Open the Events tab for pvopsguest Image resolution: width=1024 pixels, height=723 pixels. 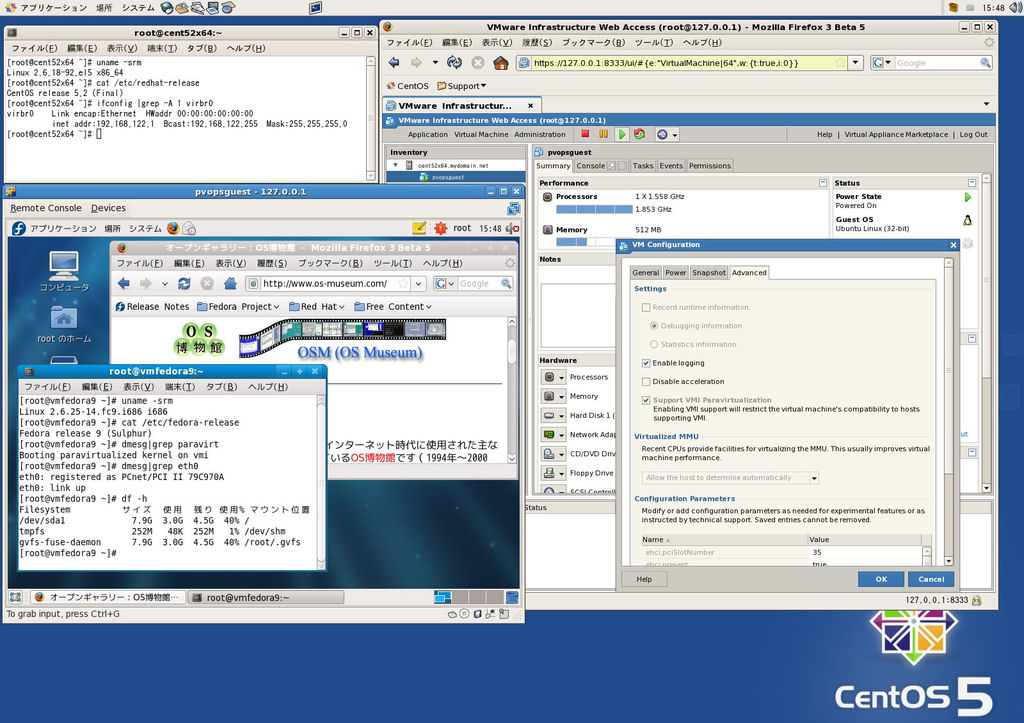pyautogui.click(x=671, y=166)
